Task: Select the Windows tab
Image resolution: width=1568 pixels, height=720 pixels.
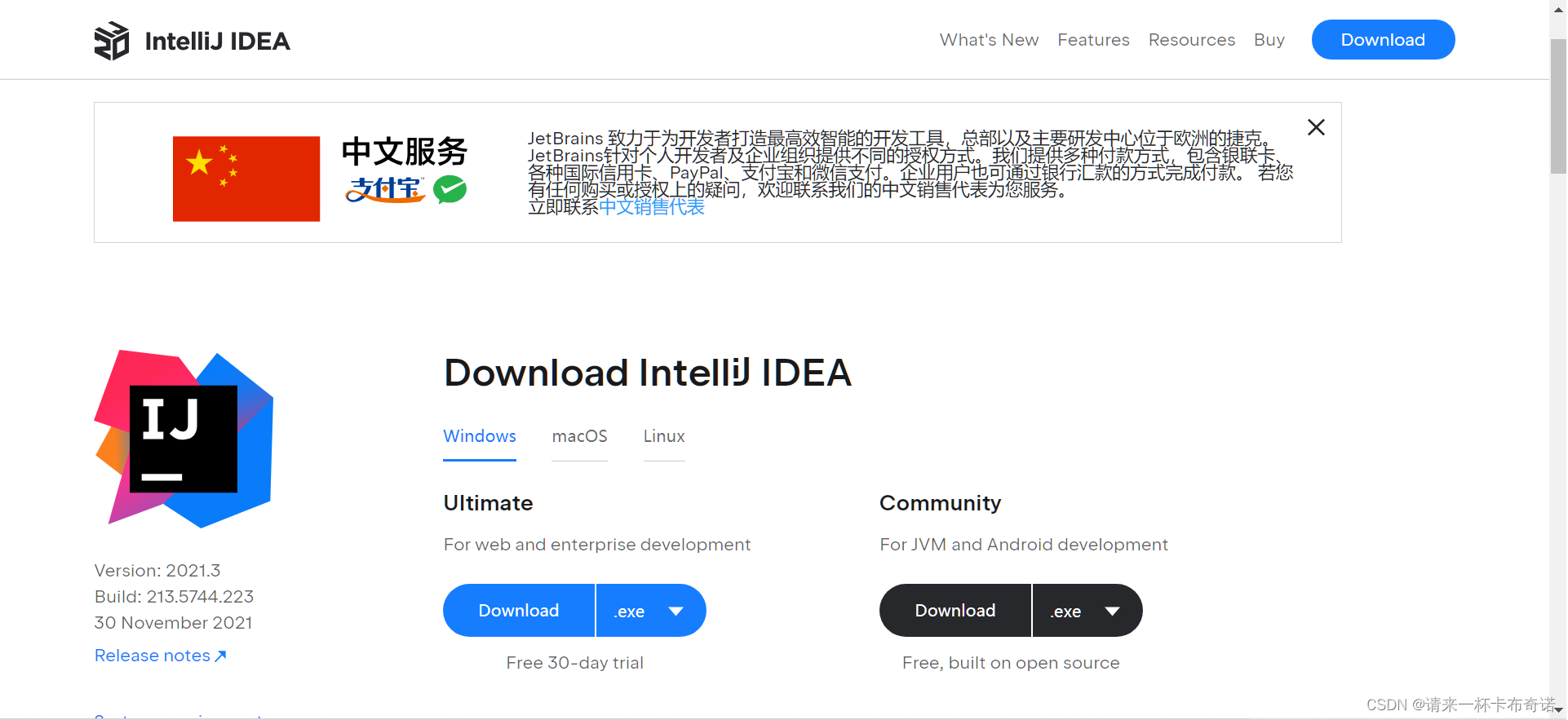Action: click(x=480, y=436)
